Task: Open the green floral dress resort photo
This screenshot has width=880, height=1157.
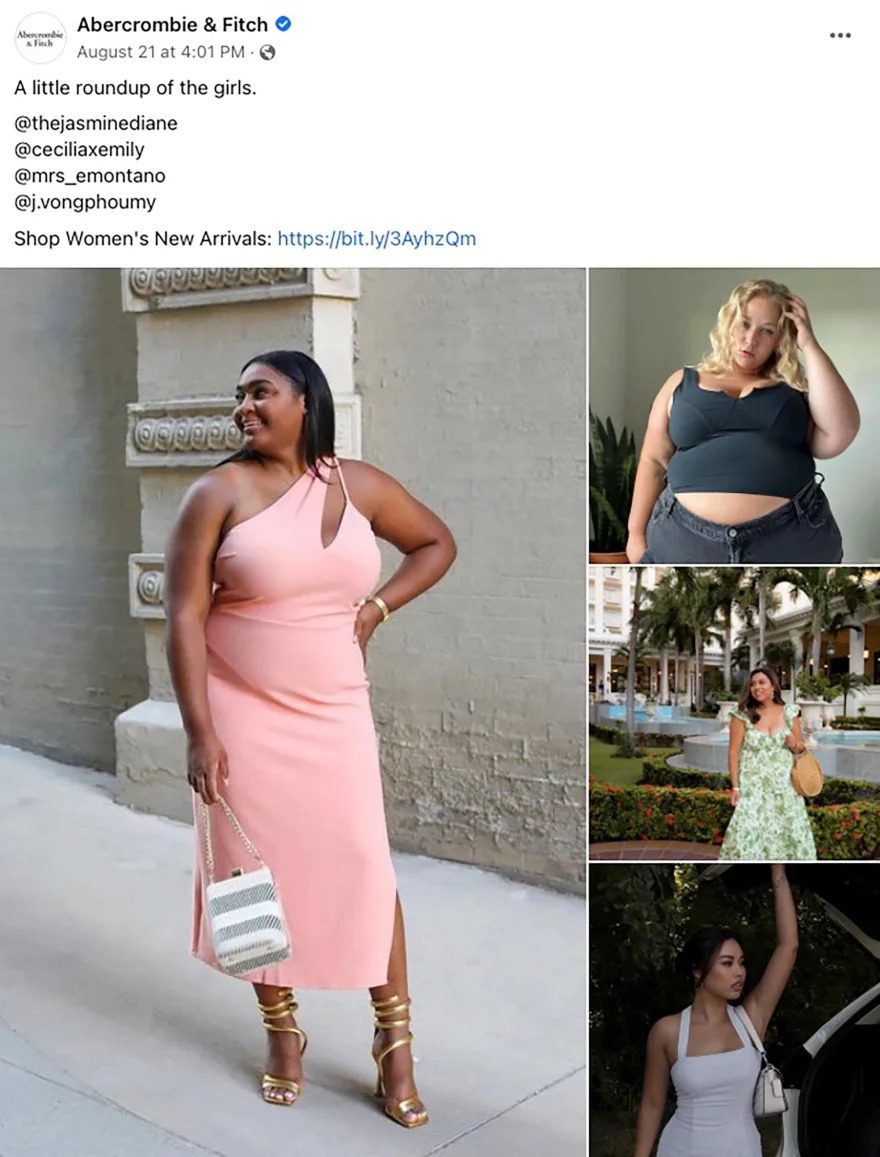Action: pos(735,714)
